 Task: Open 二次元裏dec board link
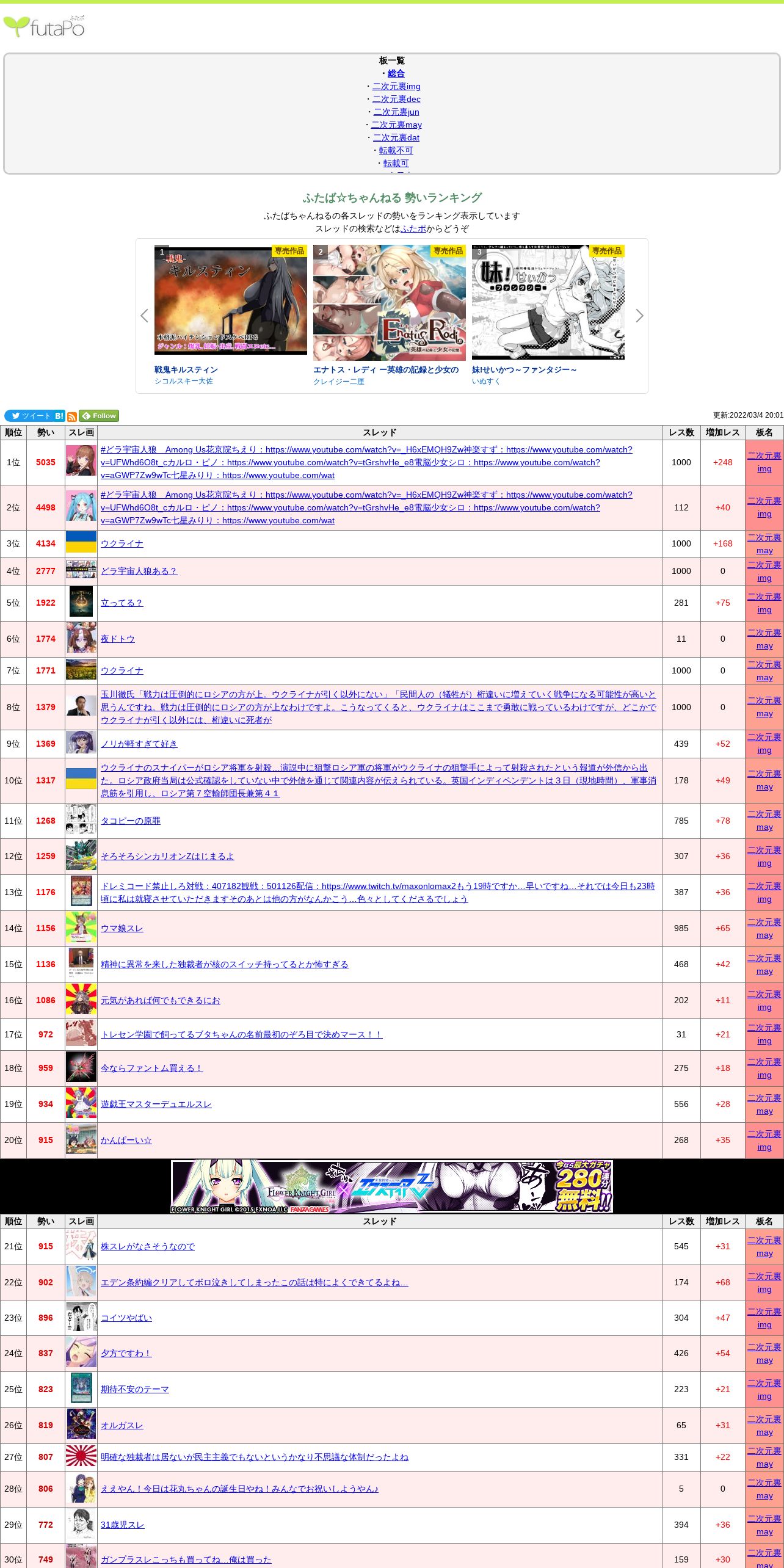pos(396,99)
